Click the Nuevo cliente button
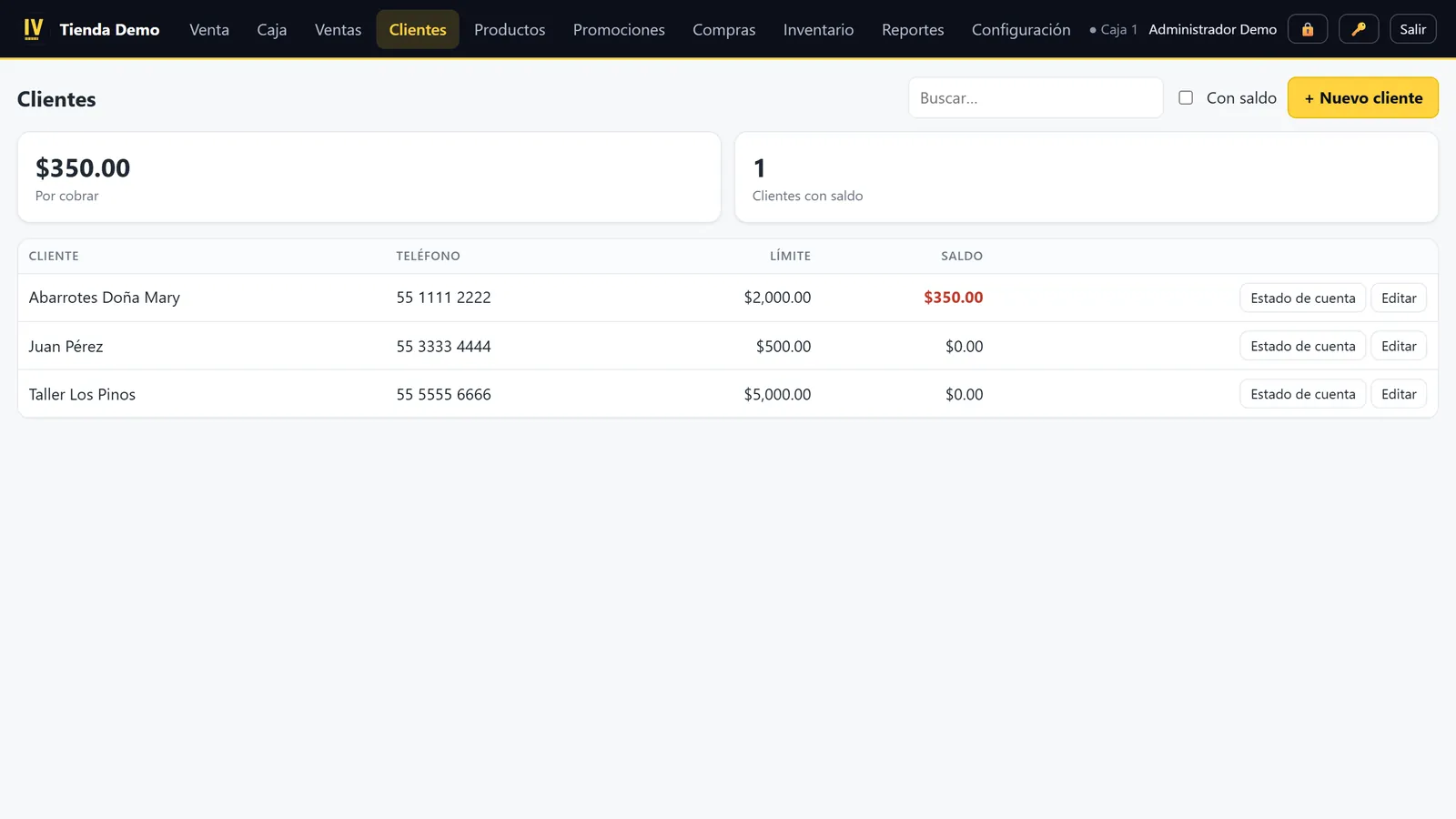Screen dimensions: 1456x819 pyautogui.click(x=1362, y=97)
